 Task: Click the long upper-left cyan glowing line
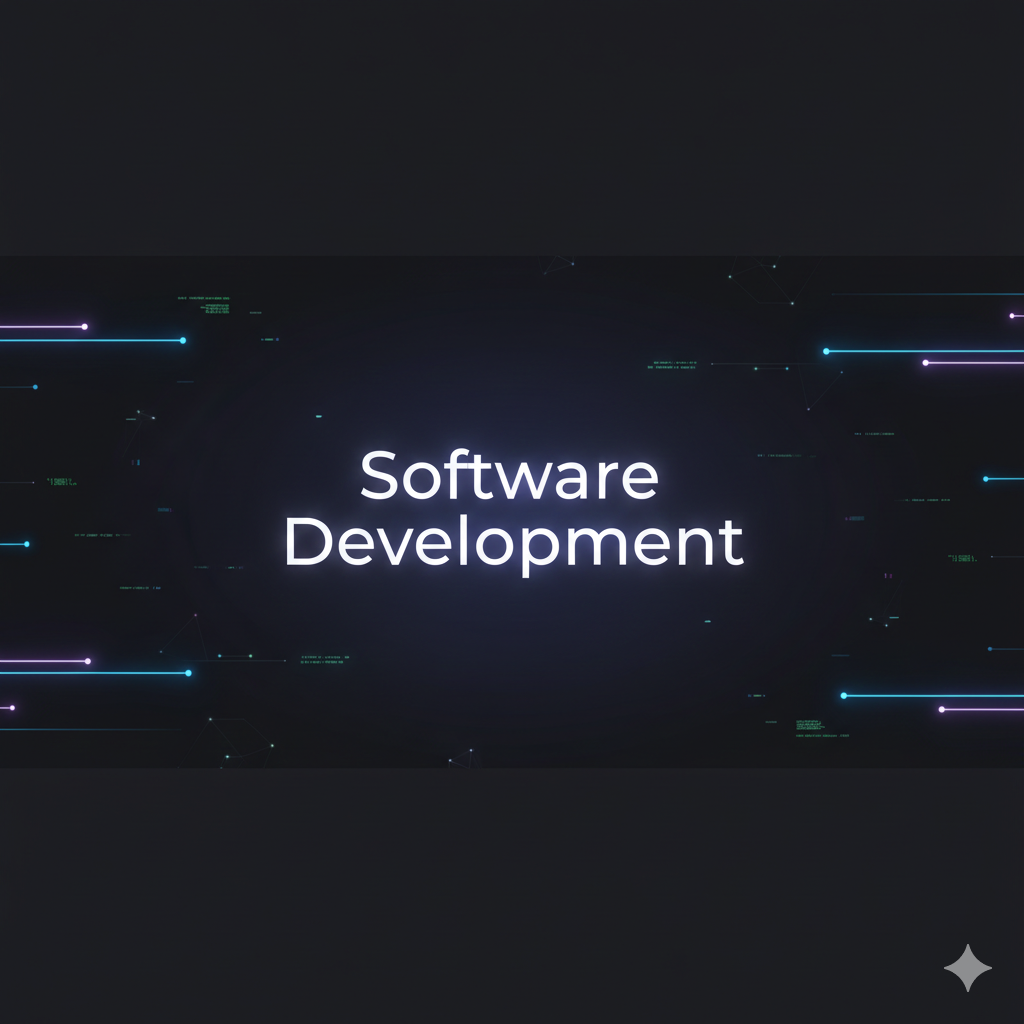coord(90,340)
